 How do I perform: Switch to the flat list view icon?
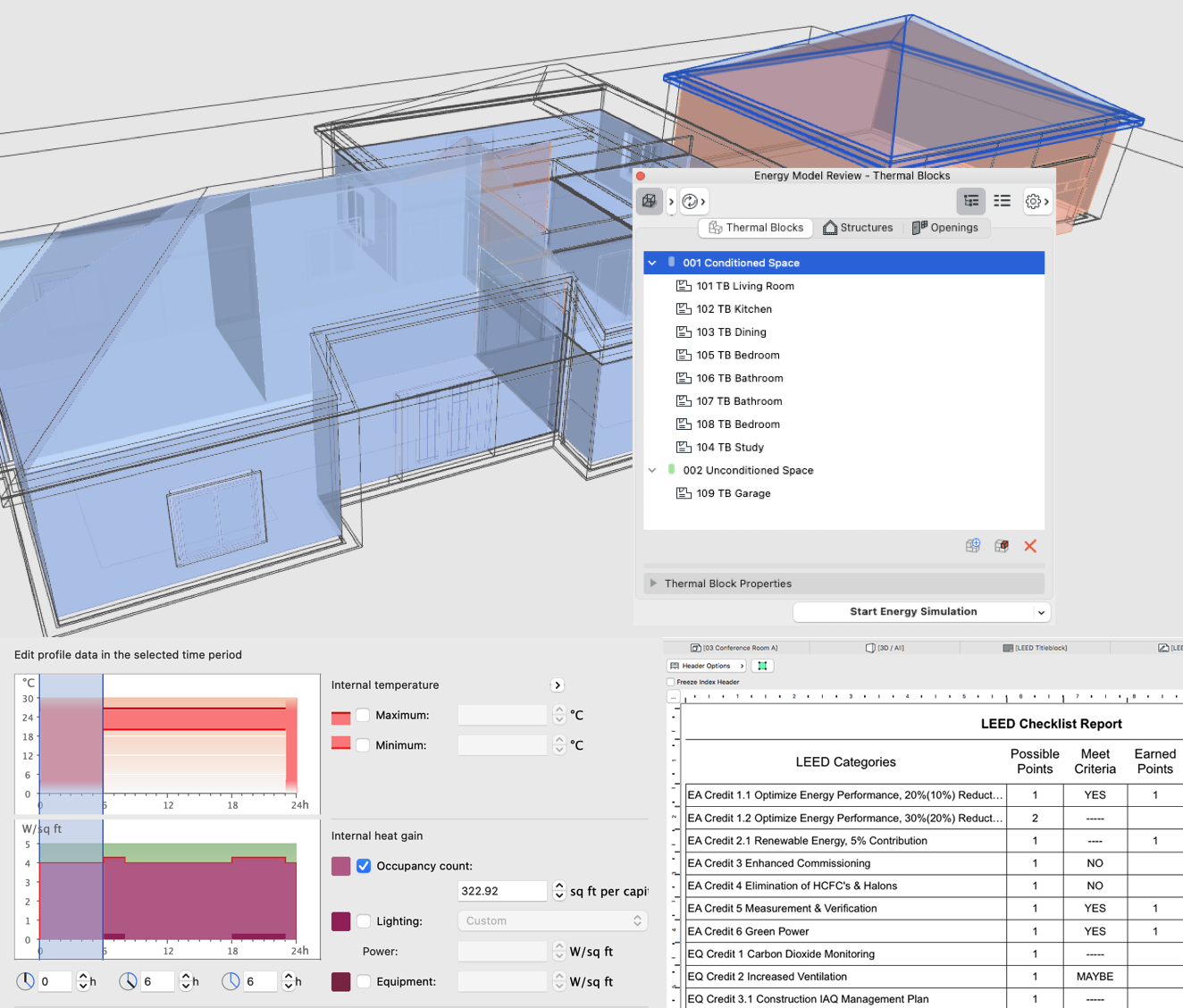[1003, 201]
